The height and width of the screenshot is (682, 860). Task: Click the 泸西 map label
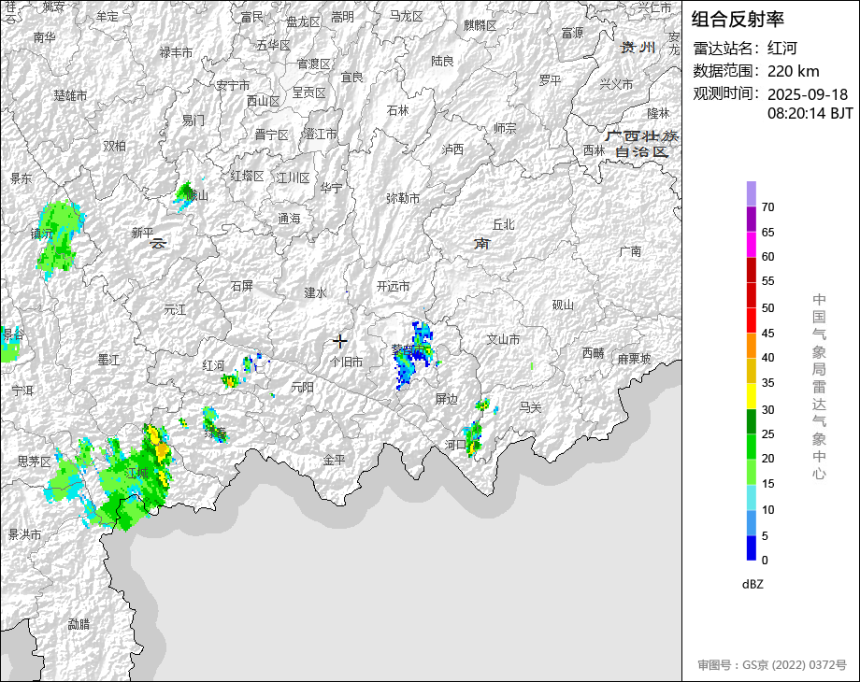[x=452, y=149]
